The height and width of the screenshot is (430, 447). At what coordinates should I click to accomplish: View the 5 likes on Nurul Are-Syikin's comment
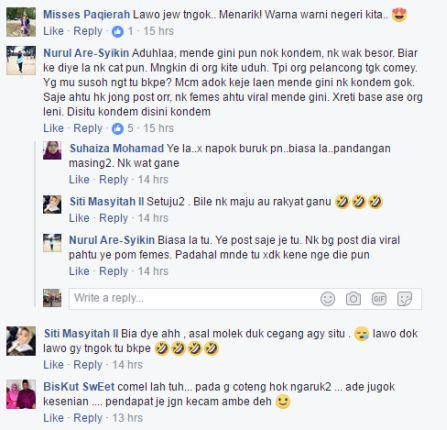(x=122, y=128)
